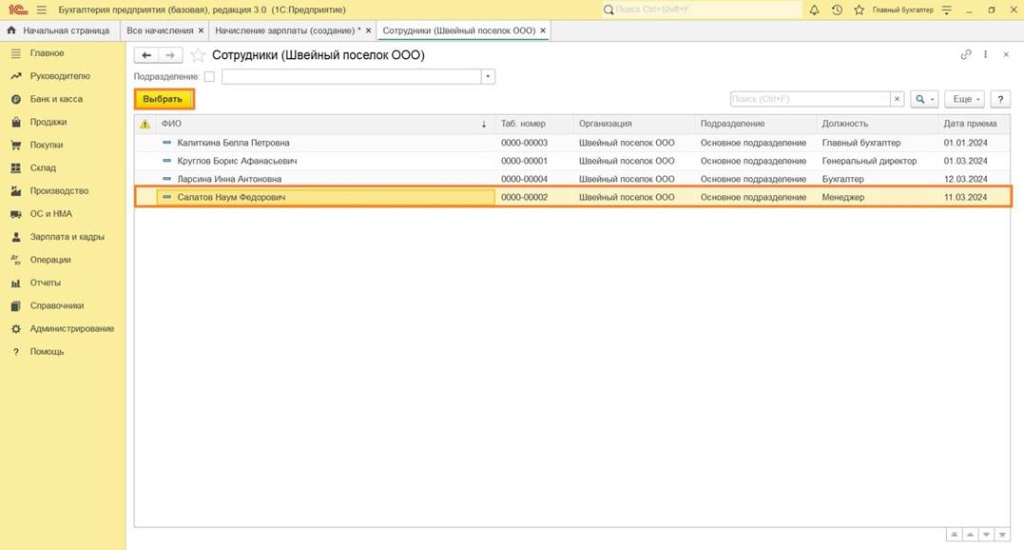Click the back arrow navigation button
Viewport: 1024px width, 550px height.
[x=147, y=55]
